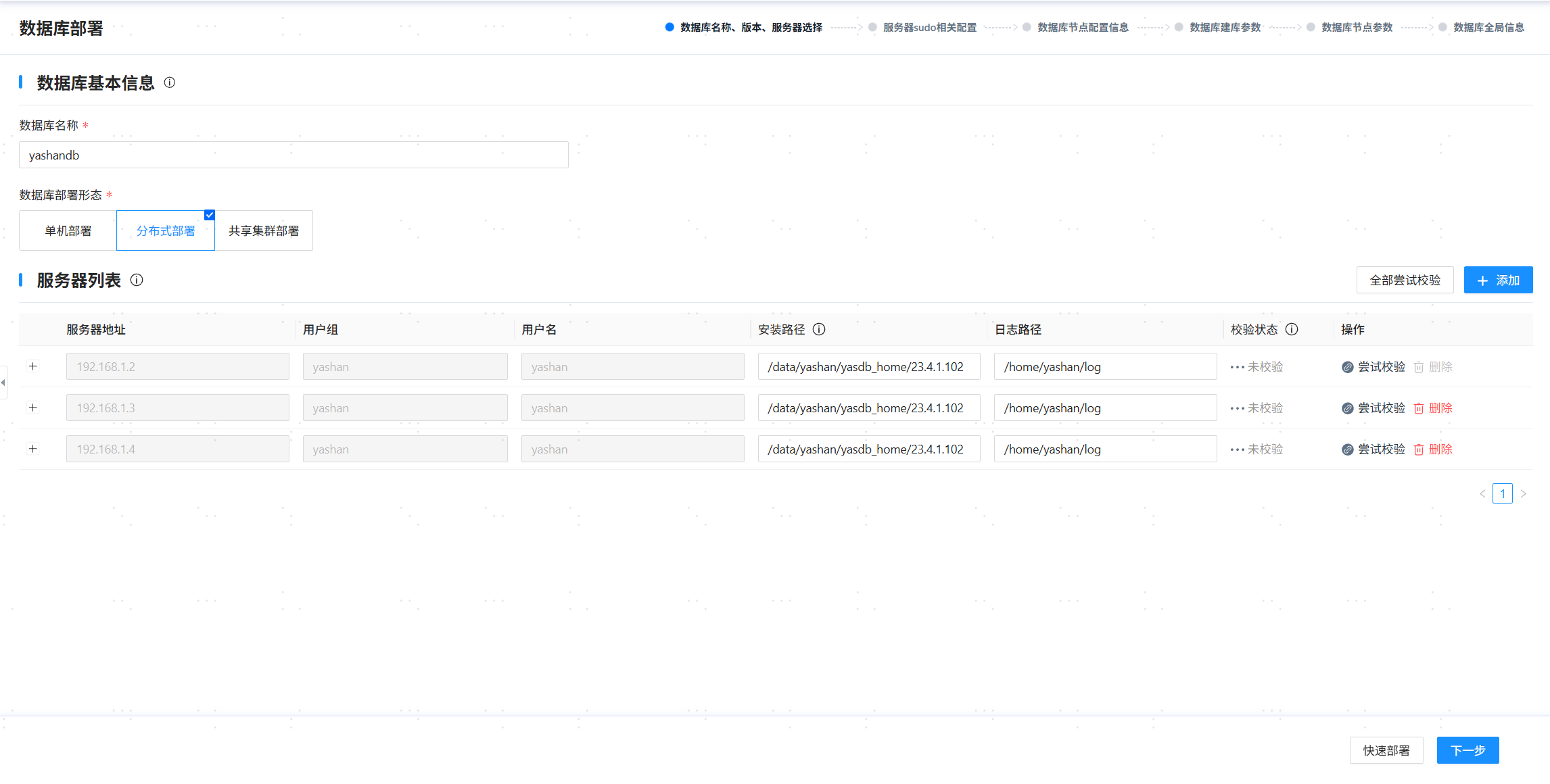
Task: Expand row for server 192.168.1.2
Action: [x=32, y=366]
